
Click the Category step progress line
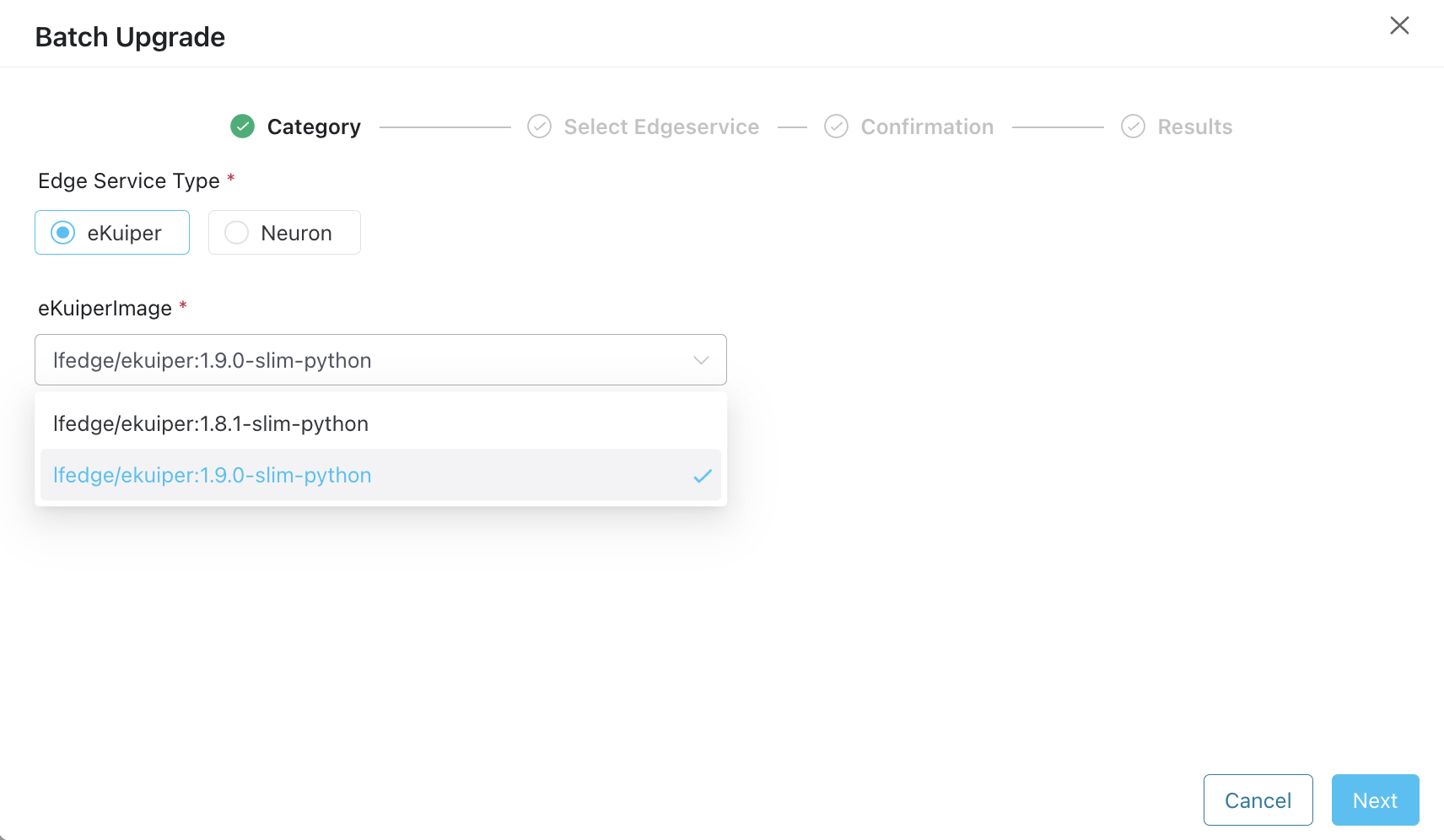tap(445, 126)
